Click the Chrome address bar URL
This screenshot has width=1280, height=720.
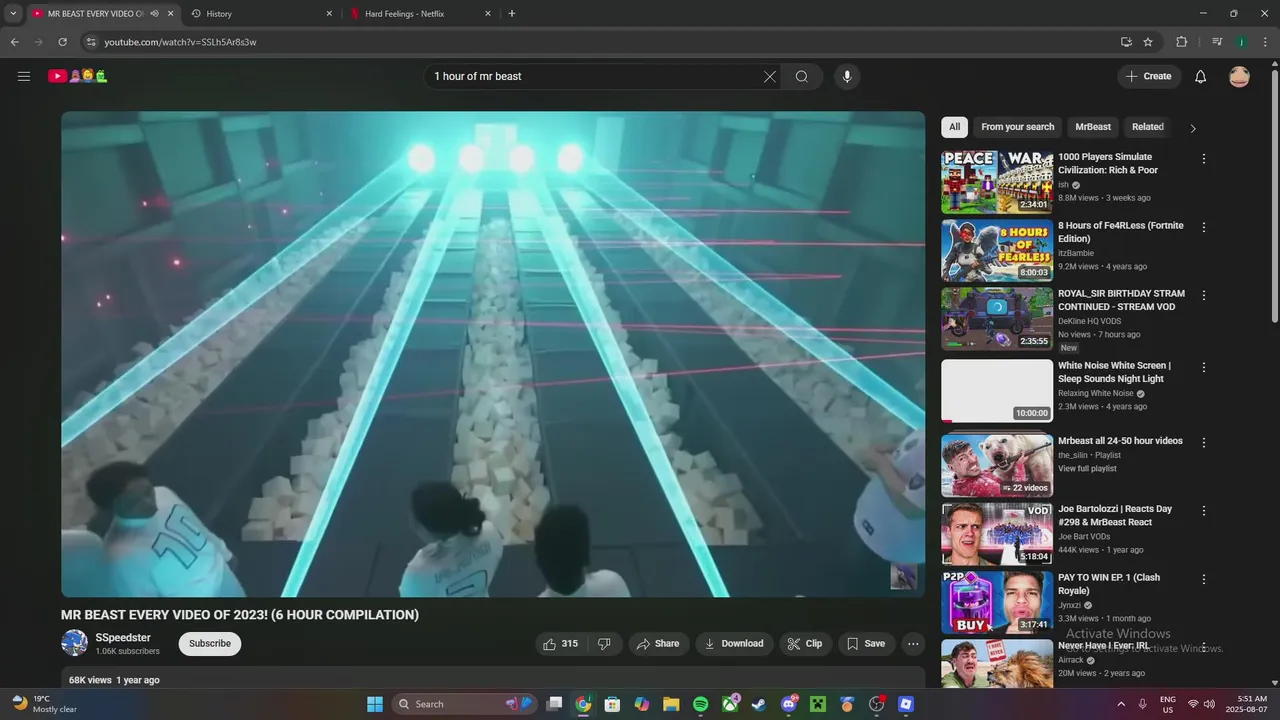(181, 42)
